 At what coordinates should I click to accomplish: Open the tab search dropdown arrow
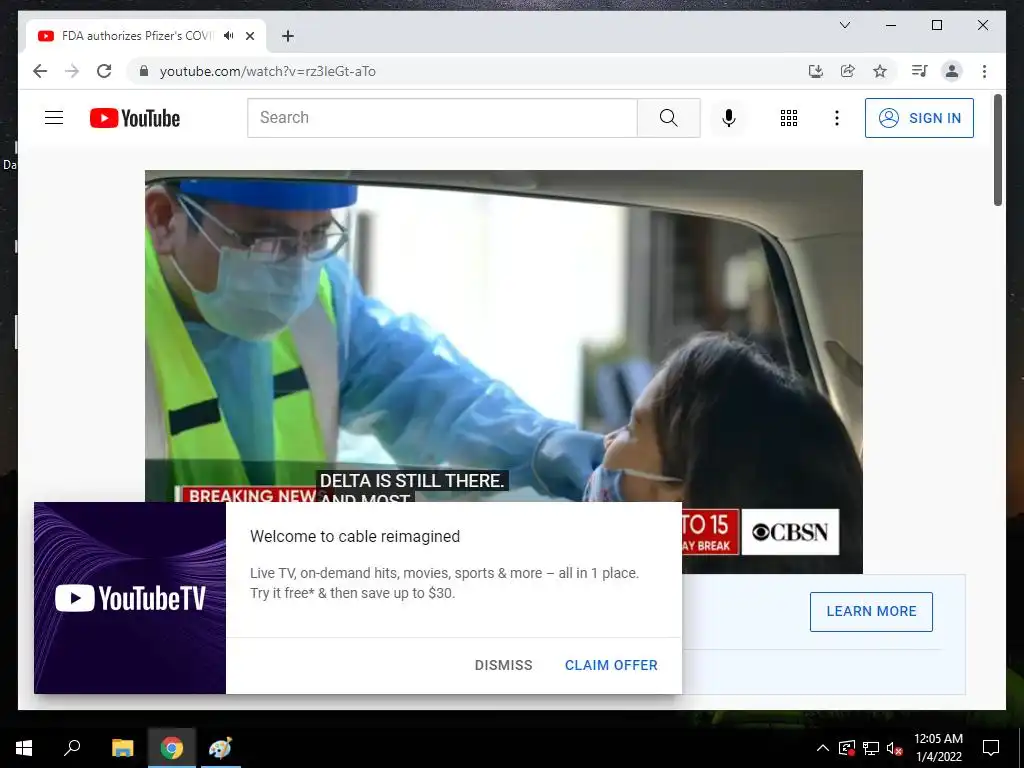click(845, 25)
